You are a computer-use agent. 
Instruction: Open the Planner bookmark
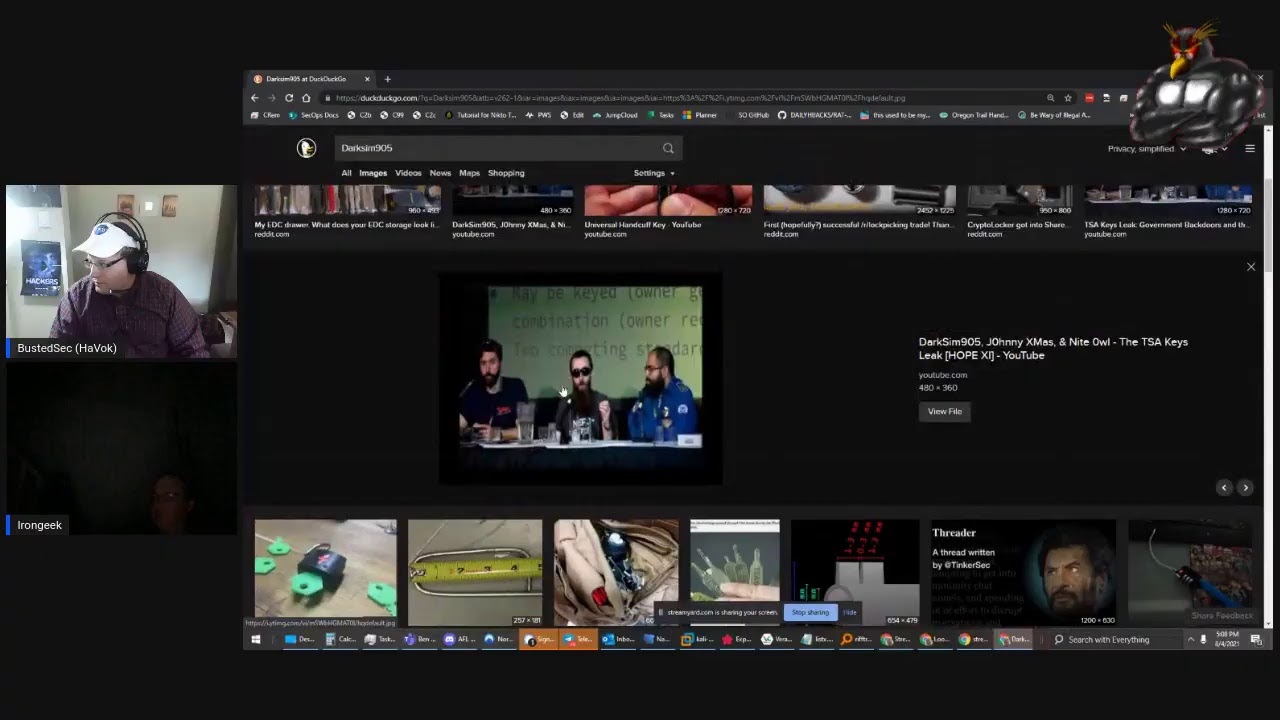pyautogui.click(x=700, y=115)
